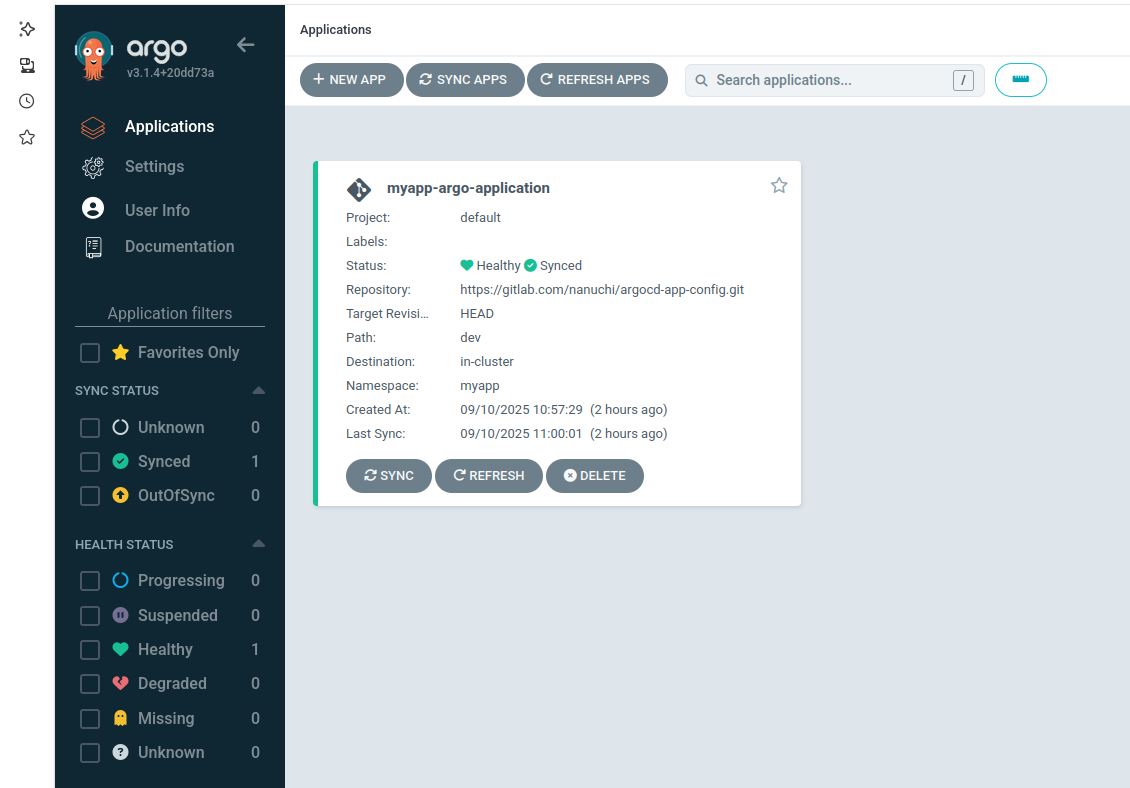The image size is (1130, 788).
Task: Favorite myapp-argo-application with the star icon
Action: click(x=779, y=185)
